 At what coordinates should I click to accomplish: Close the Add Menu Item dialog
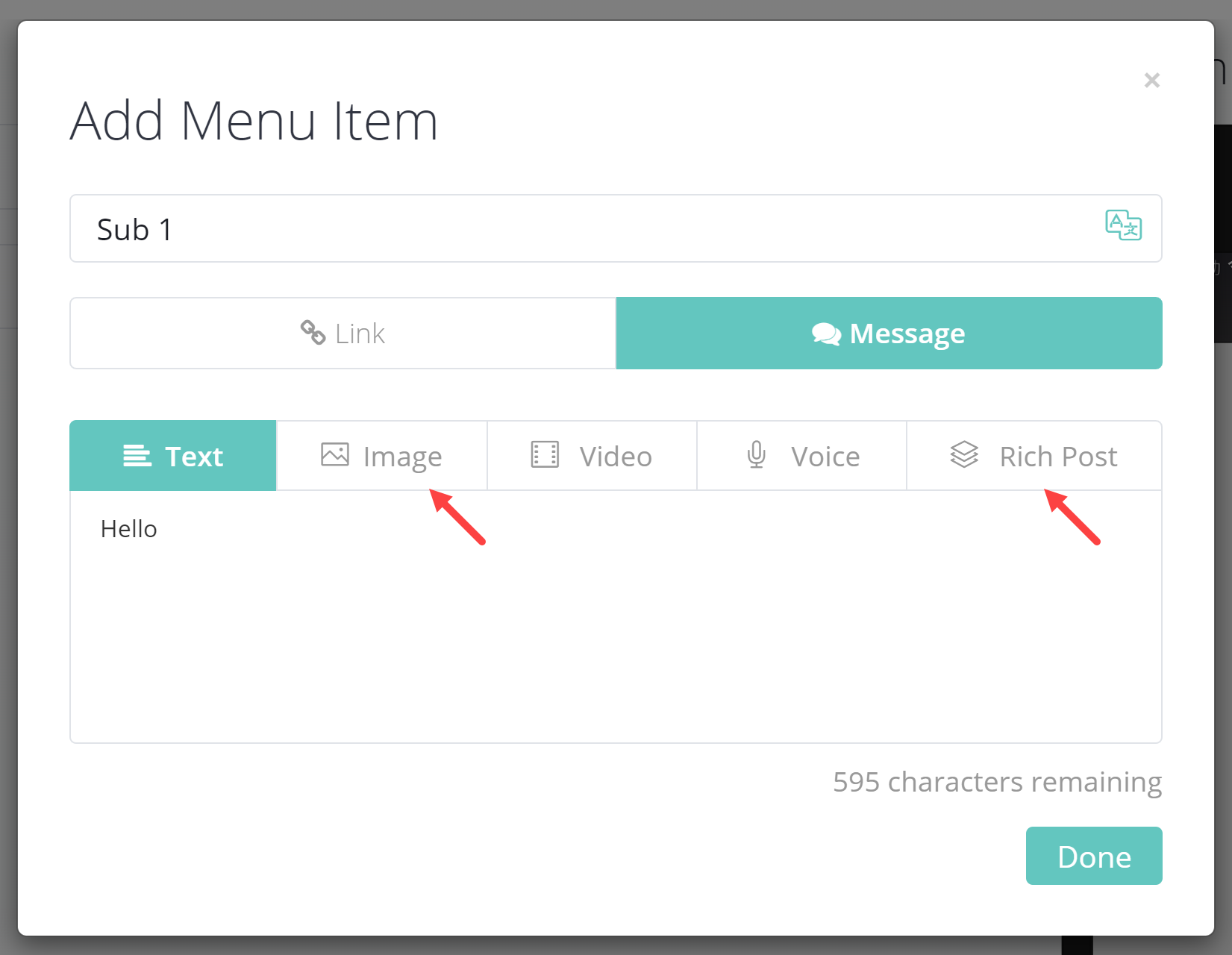point(1151,80)
